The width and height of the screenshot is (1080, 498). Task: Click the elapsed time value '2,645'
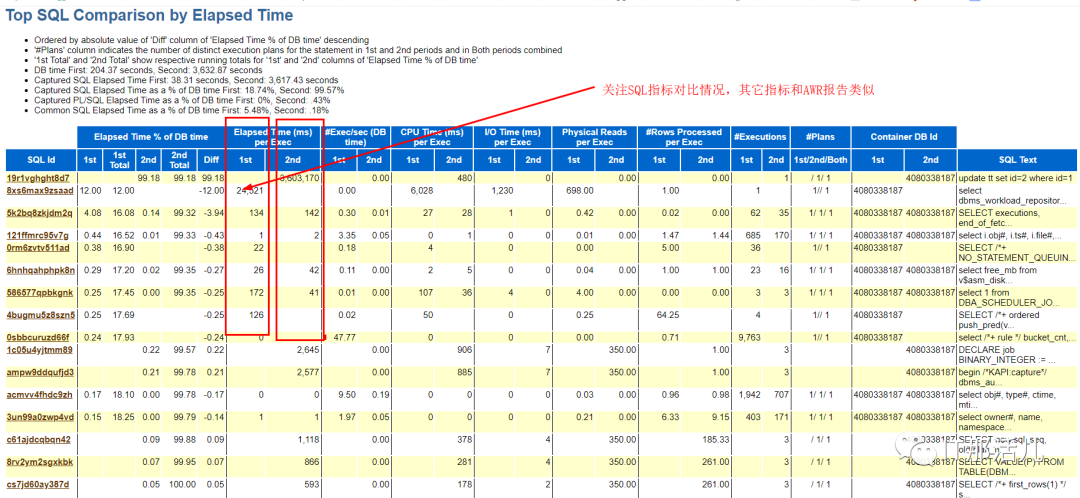pyautogui.click(x=307, y=350)
